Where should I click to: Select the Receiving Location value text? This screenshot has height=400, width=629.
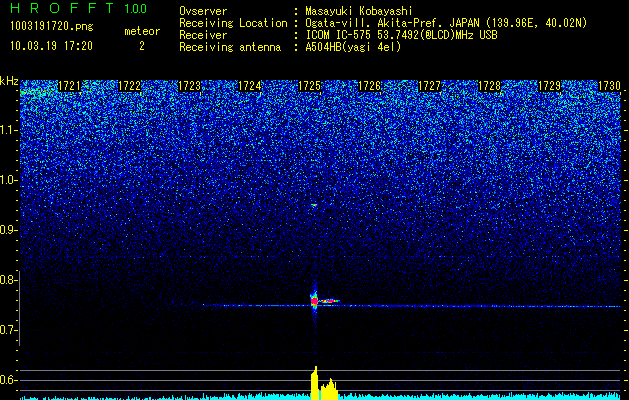[x=446, y=23]
